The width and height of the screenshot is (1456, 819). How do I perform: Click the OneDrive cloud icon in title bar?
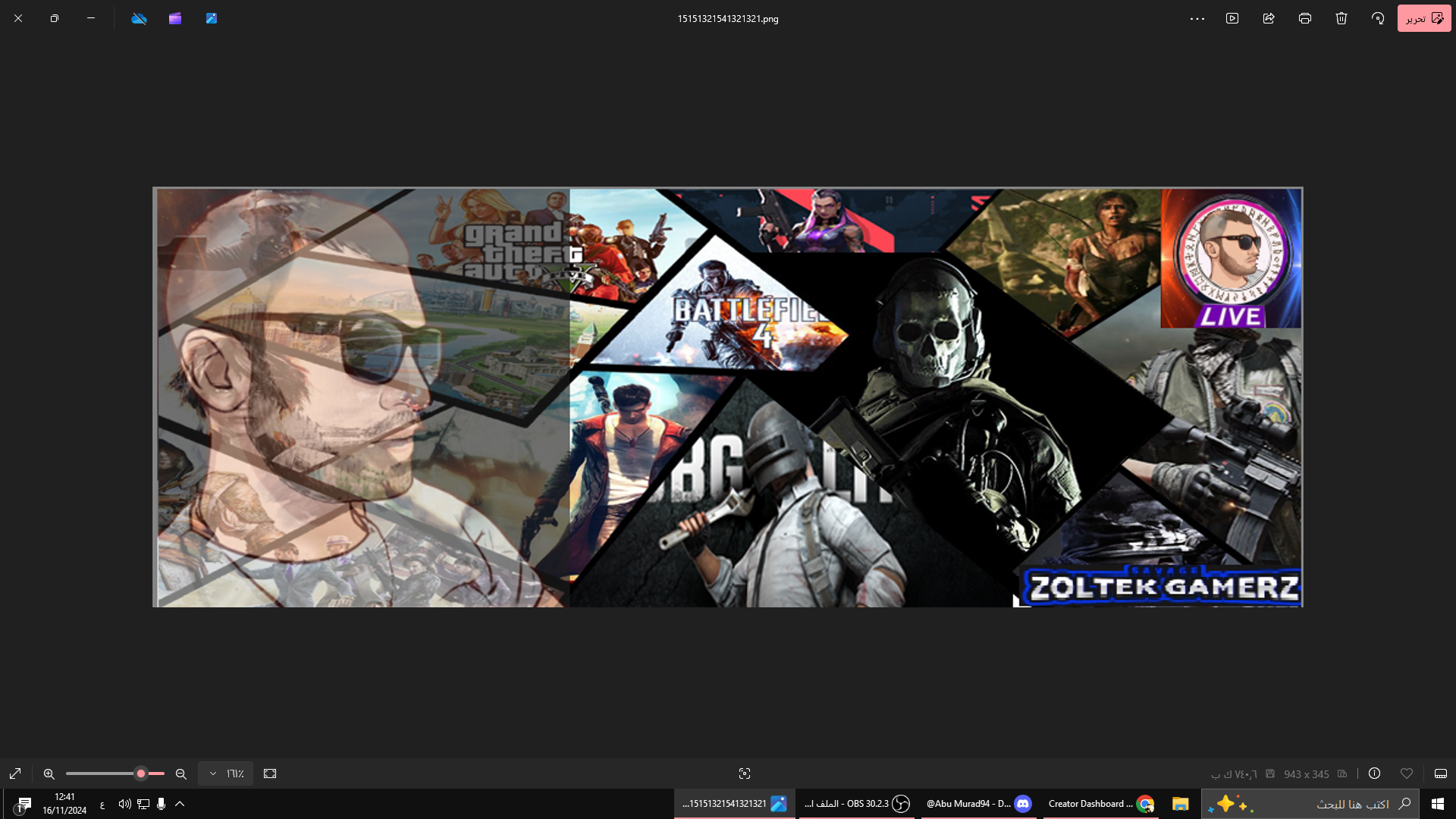coord(139,18)
